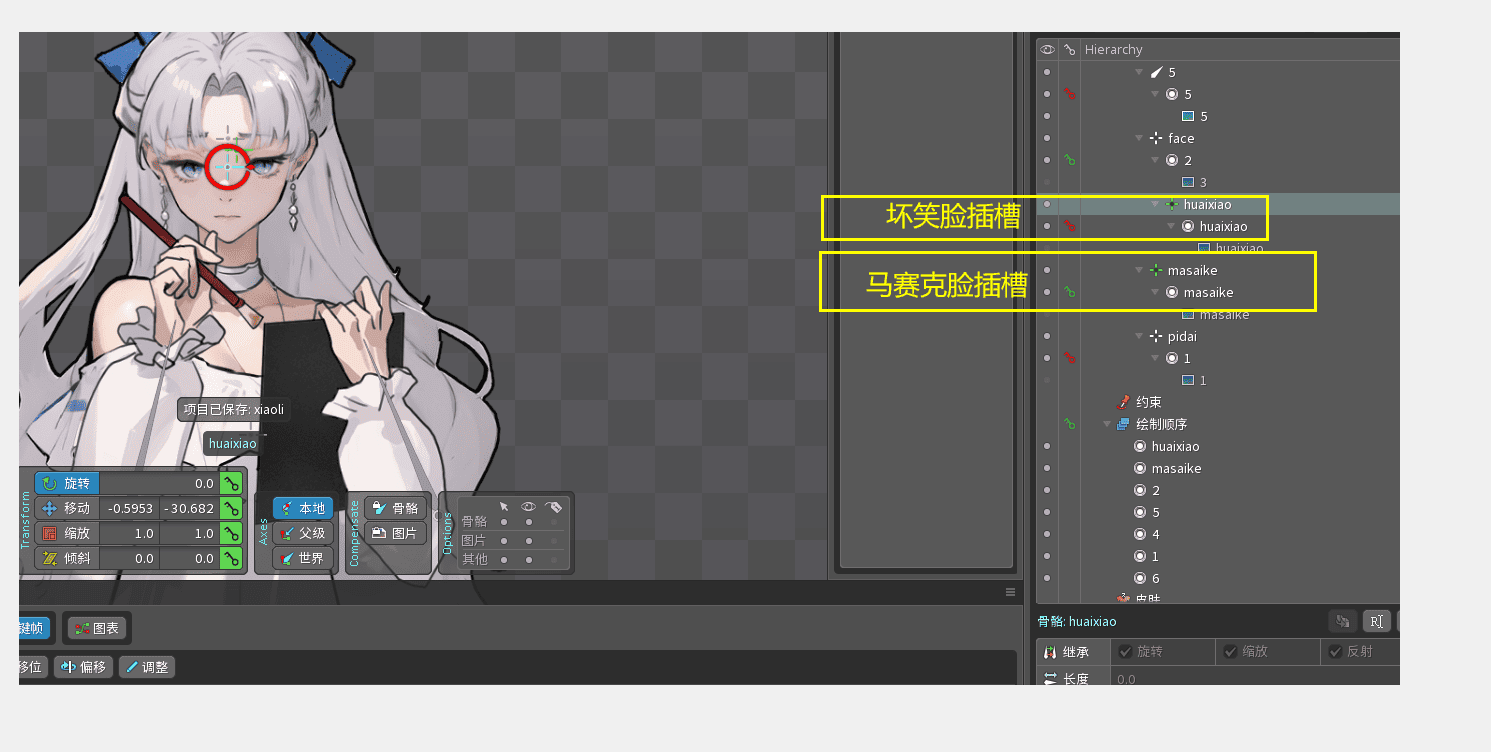Click the red key icon for huaixiao slot
Viewport: 1491px width, 752px height.
click(x=1070, y=227)
